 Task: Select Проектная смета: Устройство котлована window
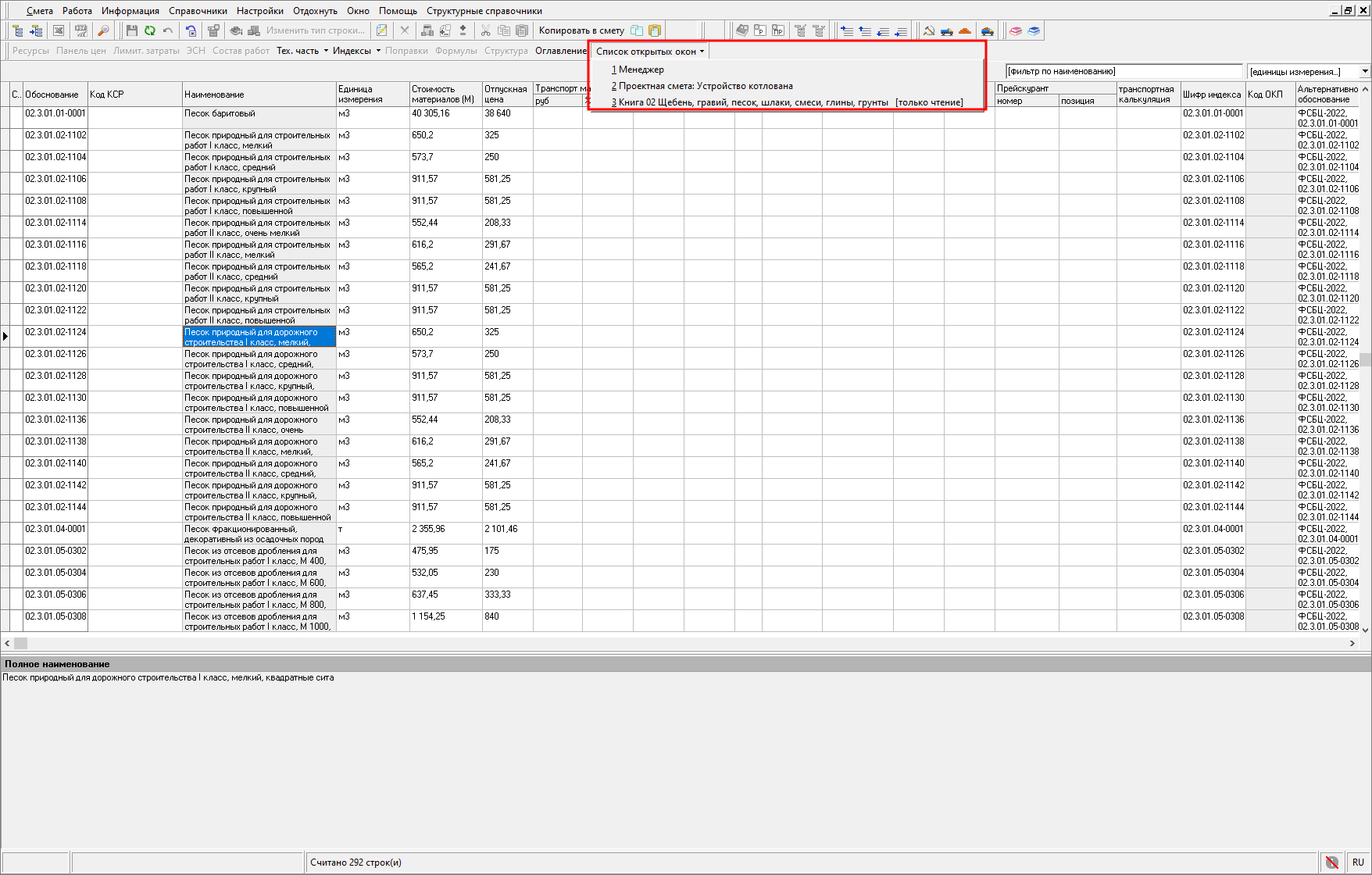tap(705, 86)
